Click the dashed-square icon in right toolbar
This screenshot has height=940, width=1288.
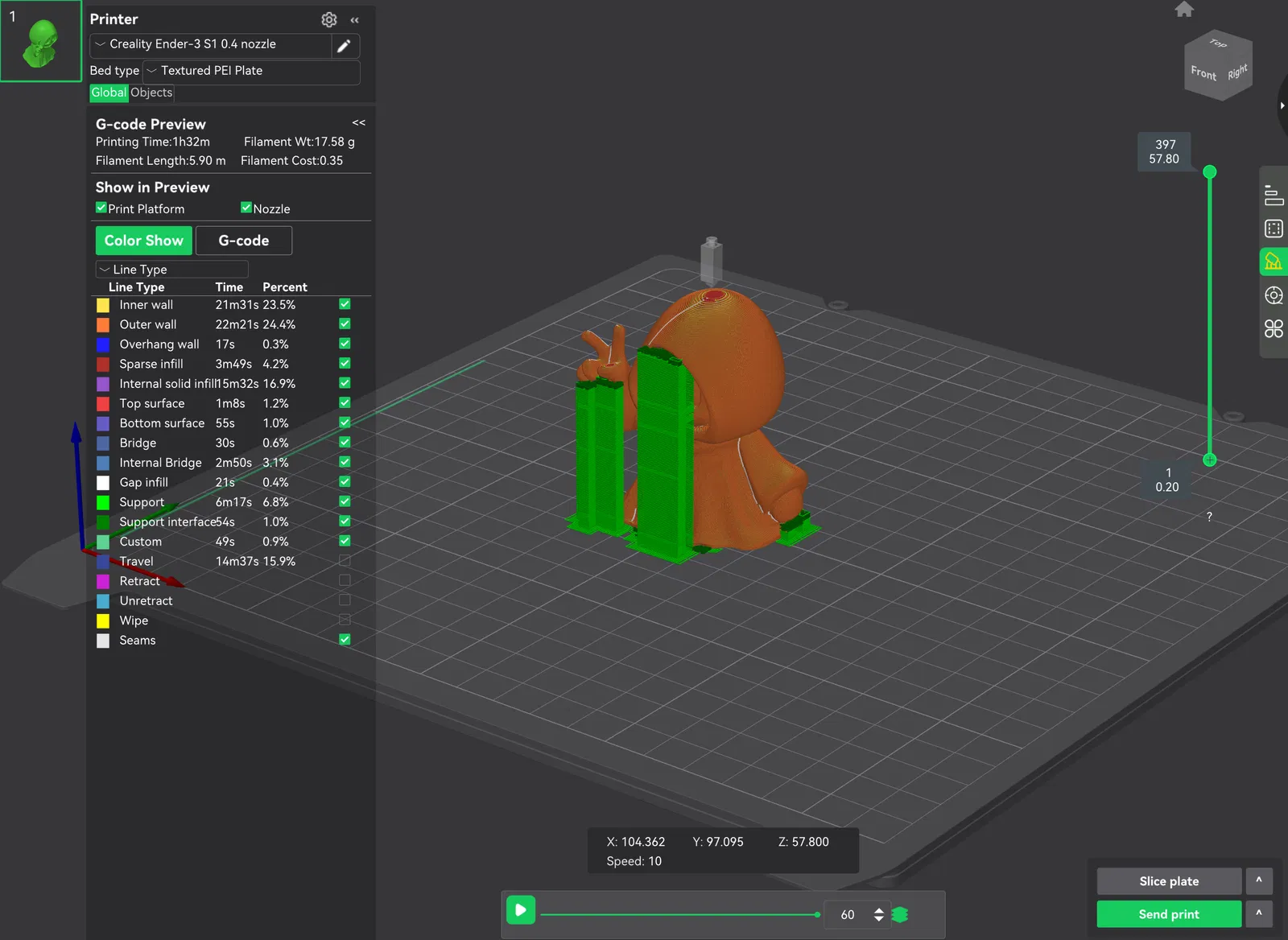(x=1274, y=229)
